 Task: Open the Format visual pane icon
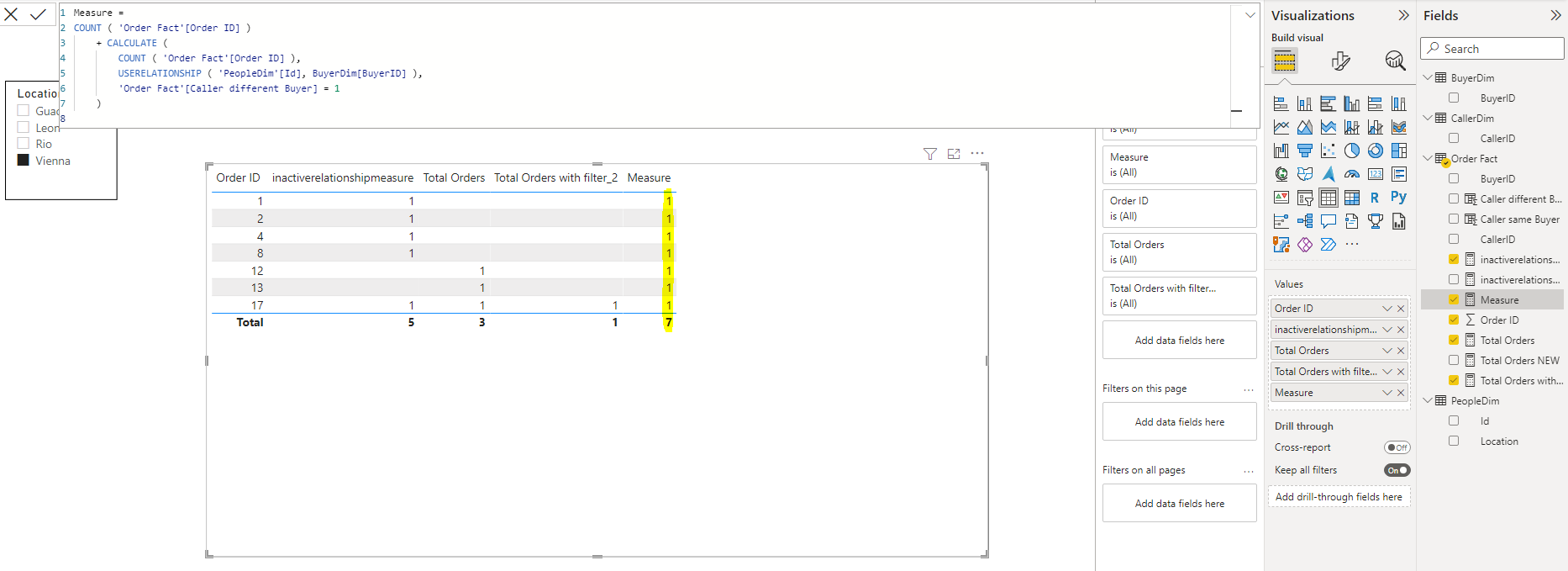click(x=1341, y=61)
